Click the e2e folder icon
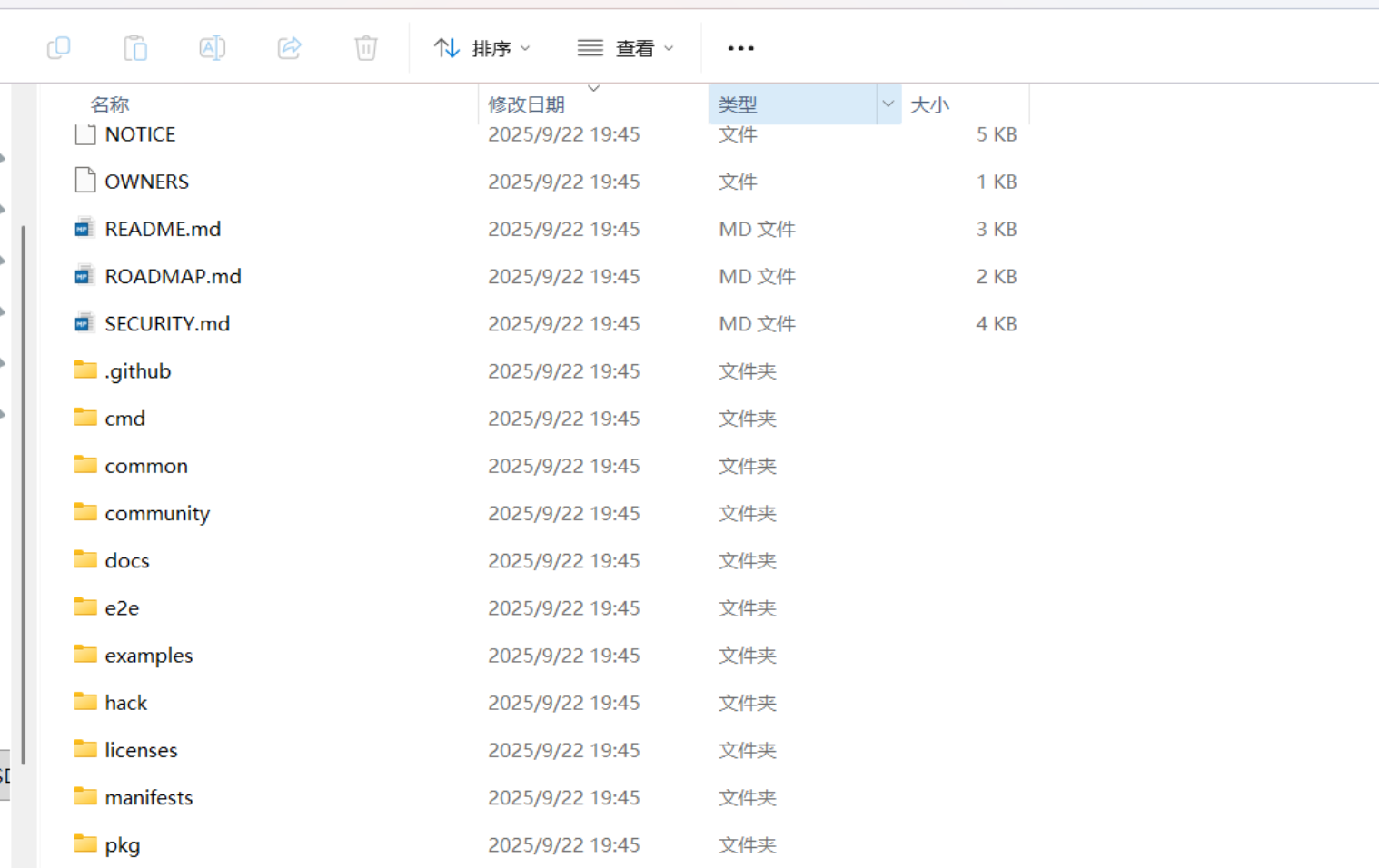 tap(85, 606)
